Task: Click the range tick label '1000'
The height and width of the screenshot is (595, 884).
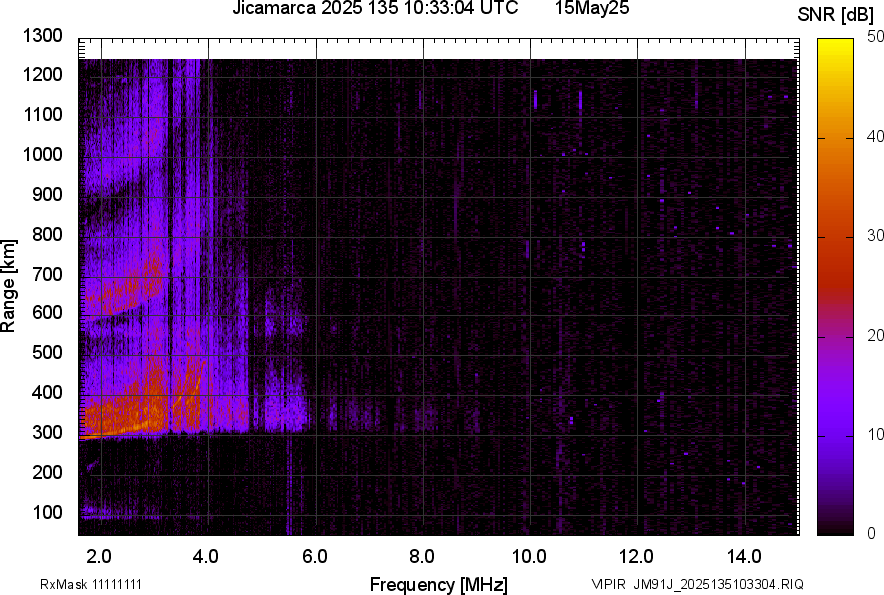Action: click(43, 154)
